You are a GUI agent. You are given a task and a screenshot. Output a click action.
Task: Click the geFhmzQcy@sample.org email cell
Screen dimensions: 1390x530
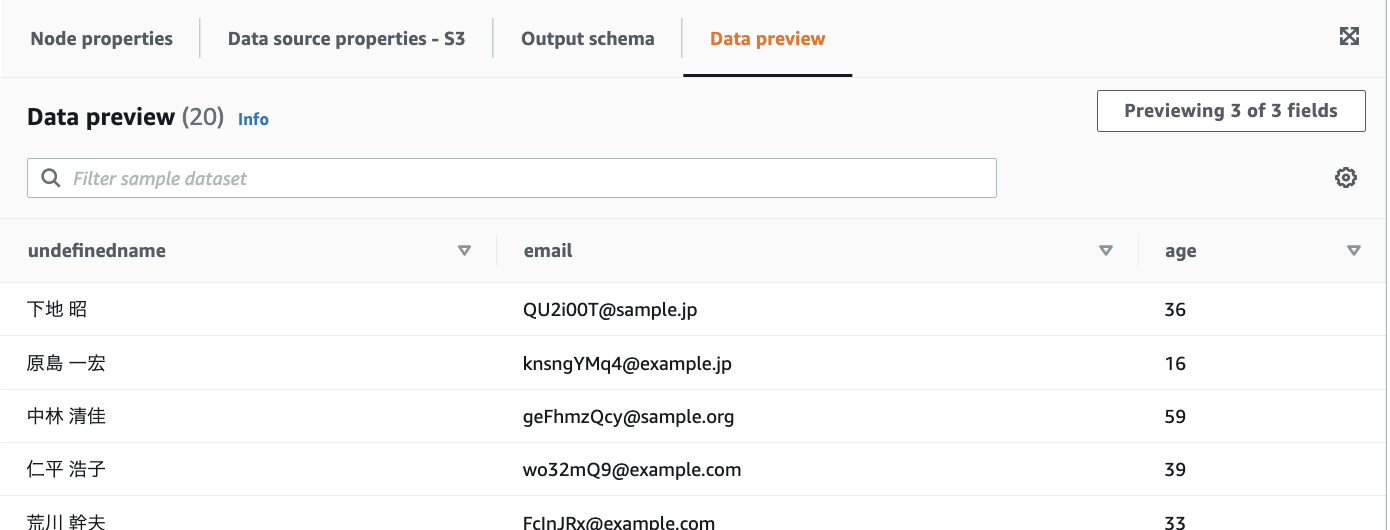pos(628,417)
